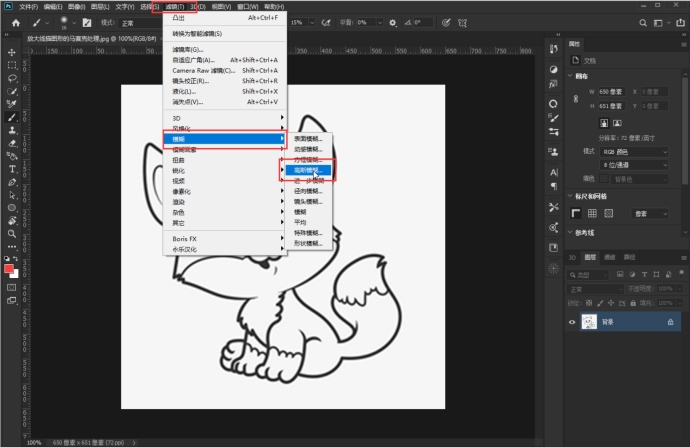
Task: Open the 15% opacity dropdown arrow
Action: click(x=312, y=22)
